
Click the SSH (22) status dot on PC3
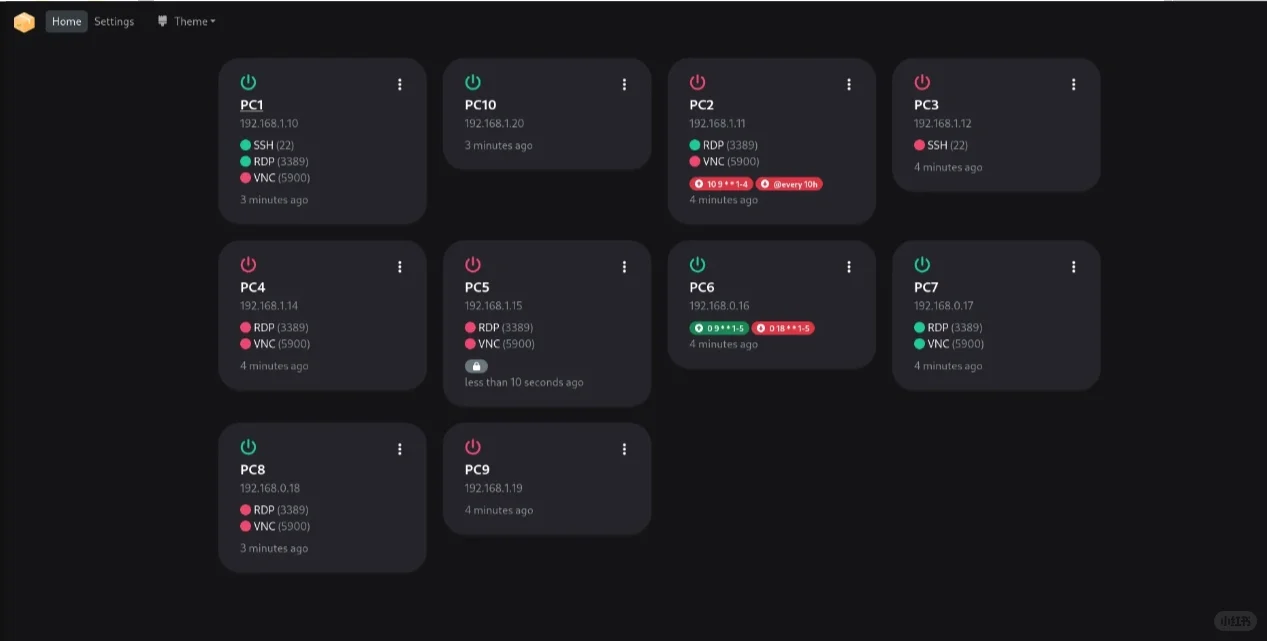click(x=919, y=145)
